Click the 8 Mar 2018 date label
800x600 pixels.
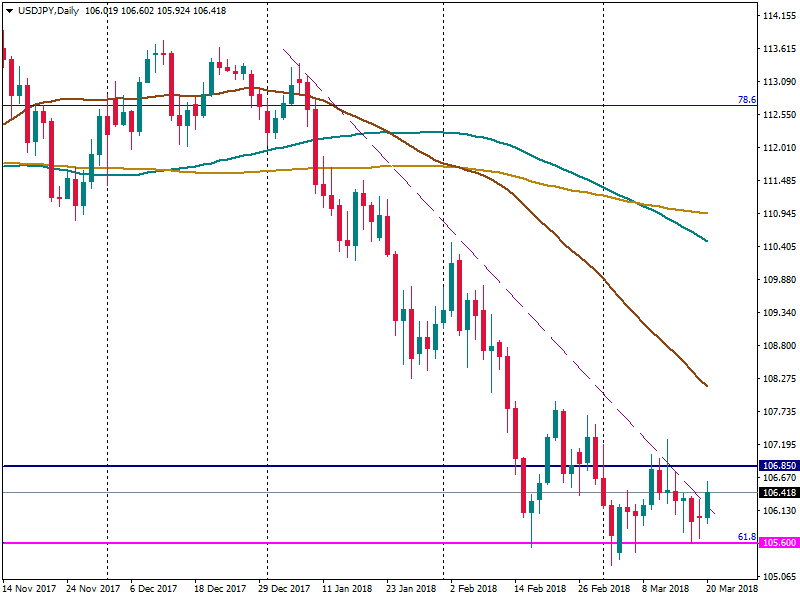(665, 589)
